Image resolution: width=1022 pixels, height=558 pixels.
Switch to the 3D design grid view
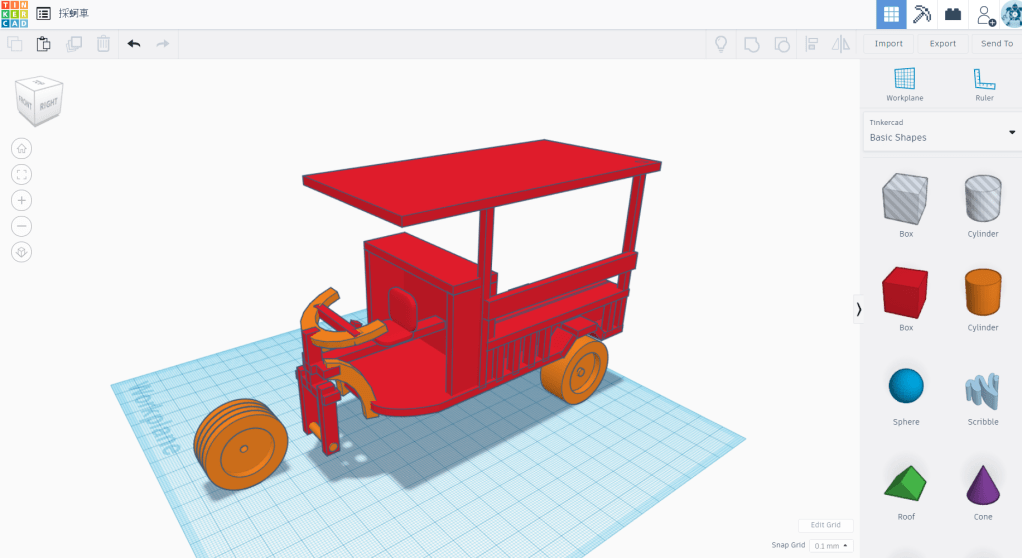point(891,15)
